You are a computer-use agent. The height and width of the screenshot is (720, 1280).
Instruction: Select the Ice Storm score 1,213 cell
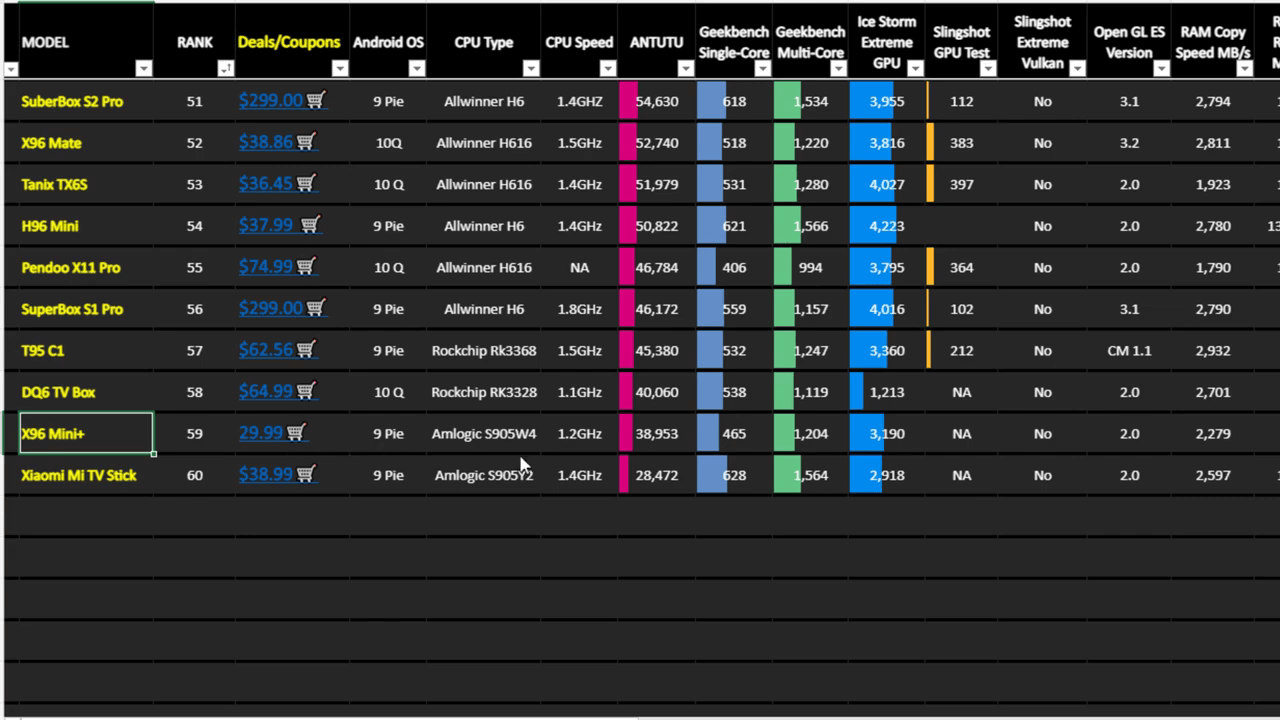887,392
